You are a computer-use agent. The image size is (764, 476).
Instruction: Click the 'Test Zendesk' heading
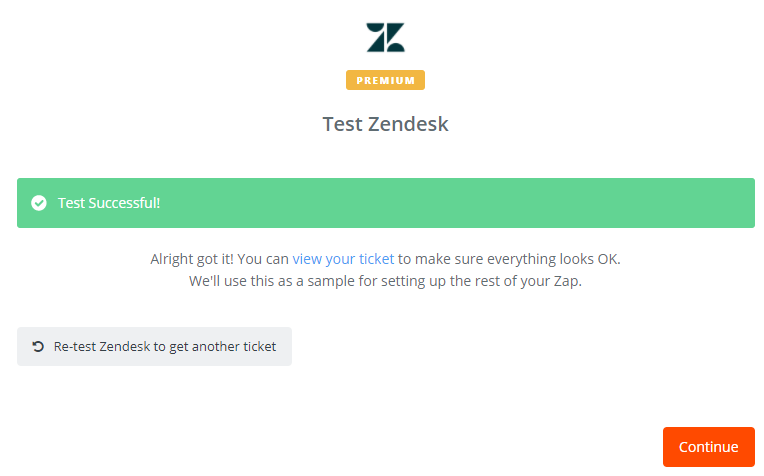tap(385, 124)
